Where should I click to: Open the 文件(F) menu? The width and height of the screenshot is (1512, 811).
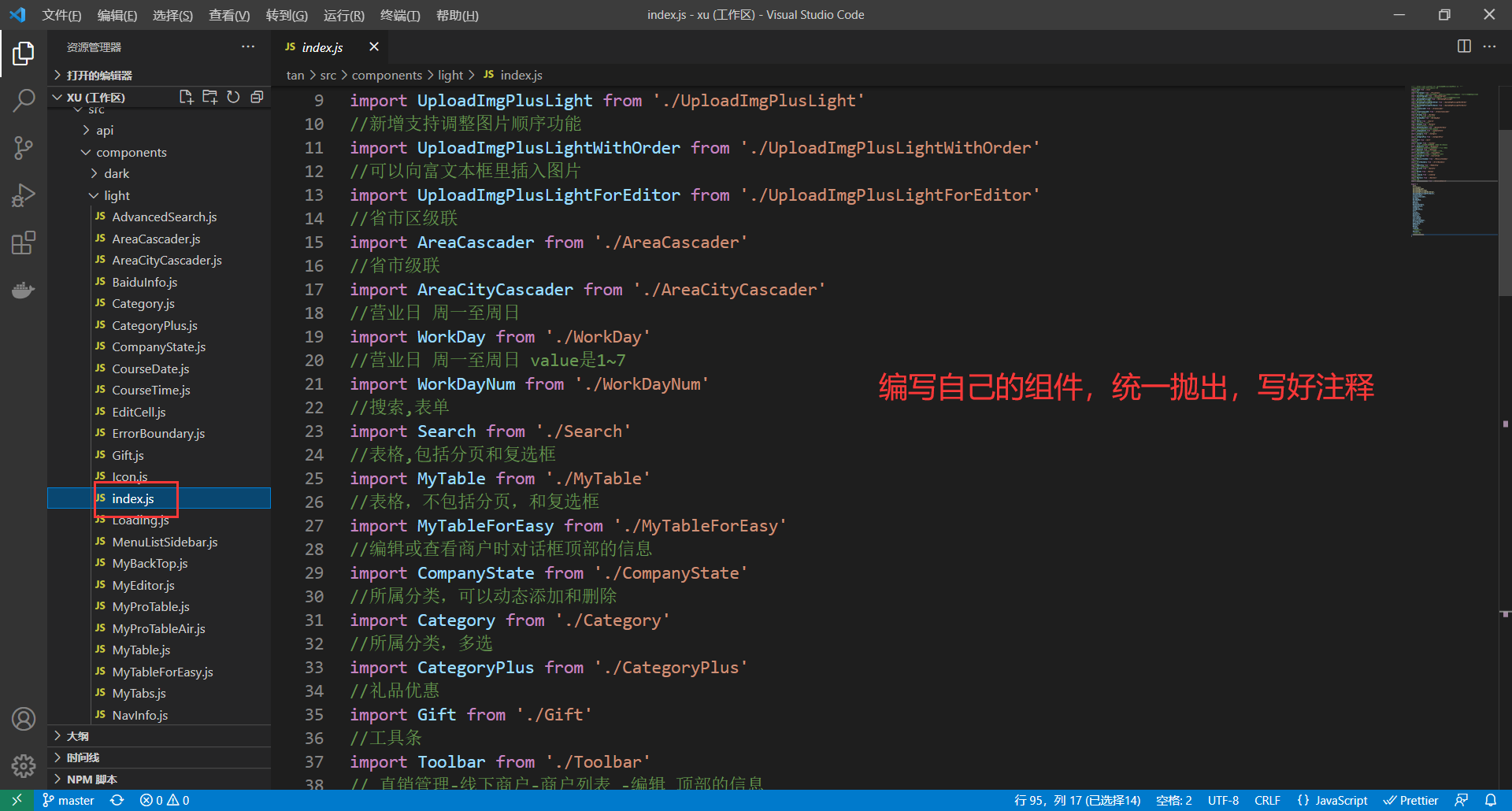click(x=61, y=15)
